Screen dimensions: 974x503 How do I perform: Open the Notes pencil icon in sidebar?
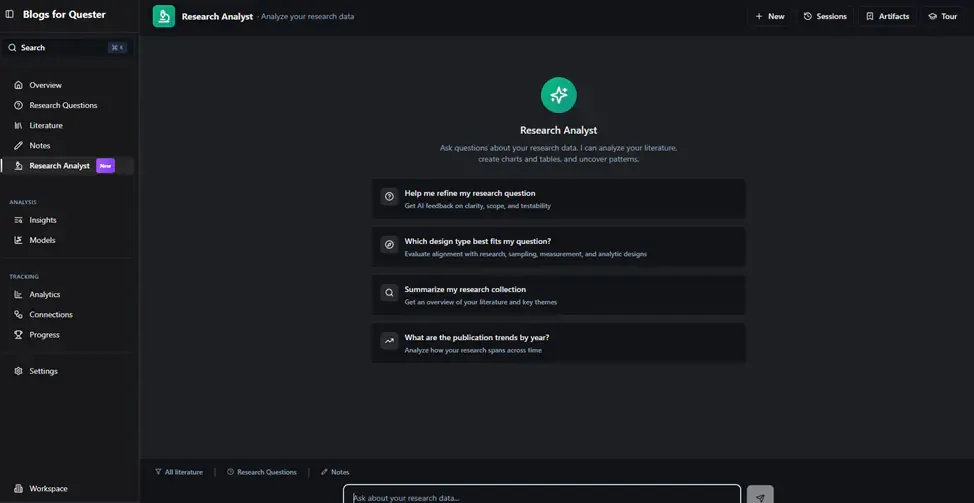(19, 145)
